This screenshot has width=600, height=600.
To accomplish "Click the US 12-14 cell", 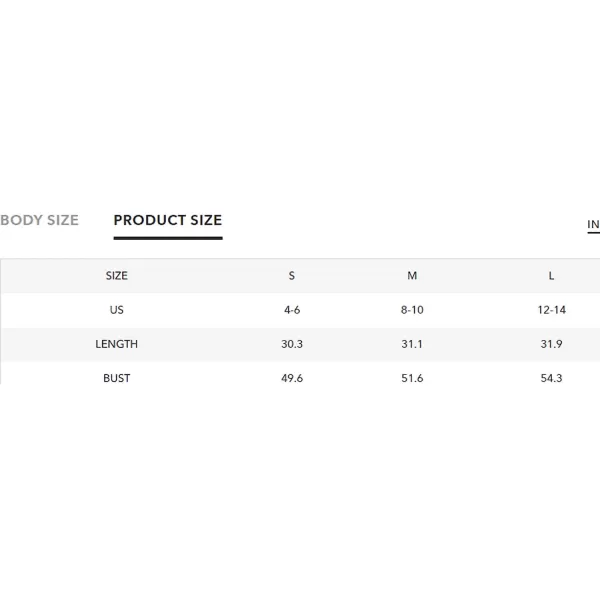I will pyautogui.click(x=551, y=310).
